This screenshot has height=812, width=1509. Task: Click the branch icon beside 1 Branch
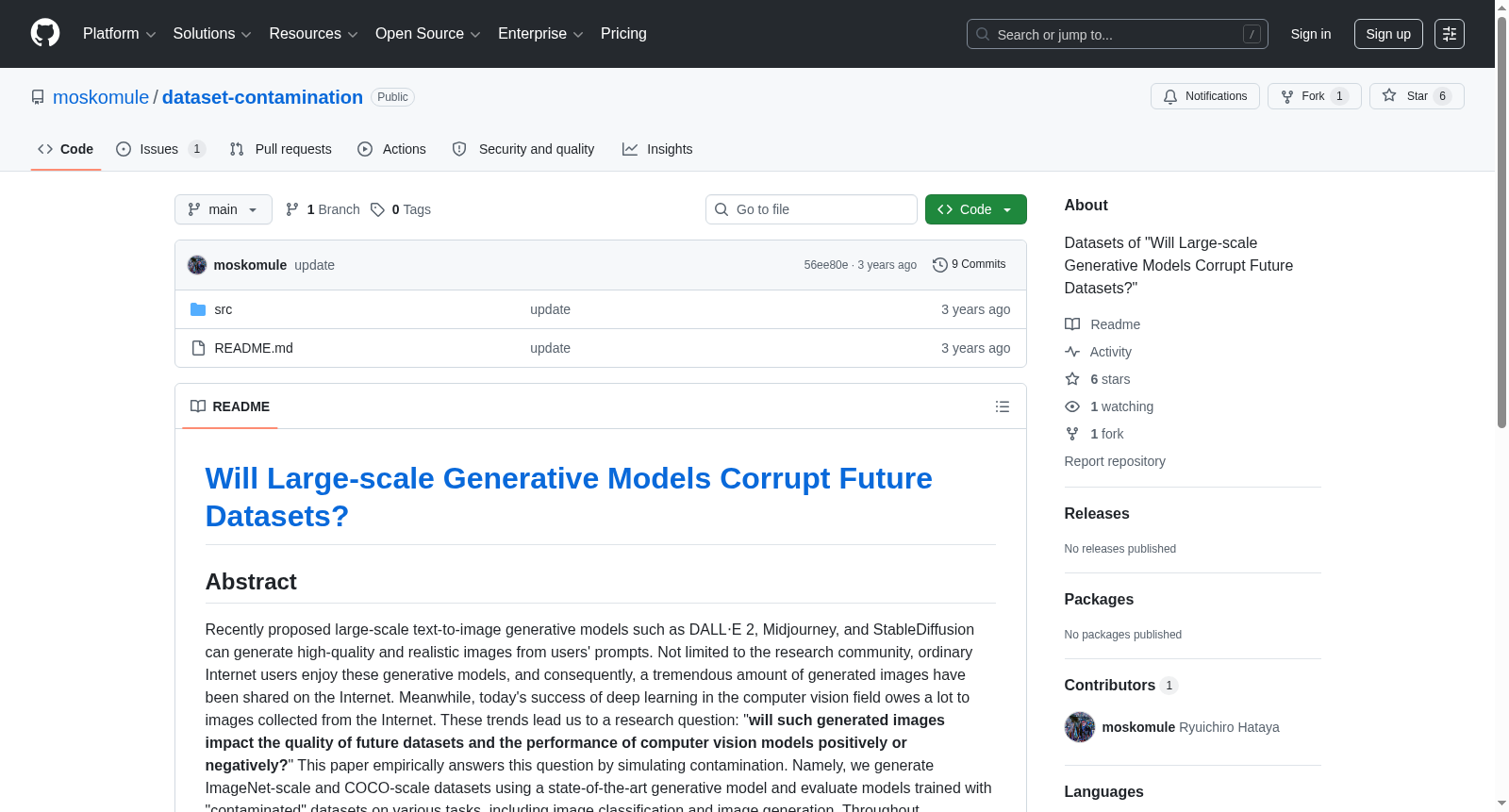coord(292,209)
